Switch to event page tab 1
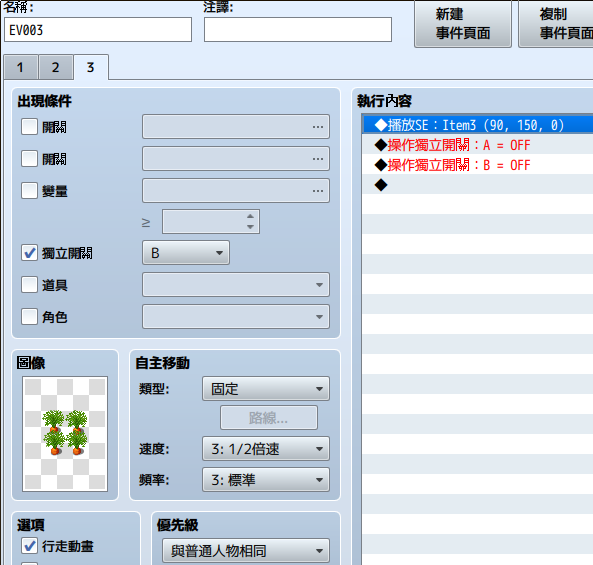 pos(20,68)
